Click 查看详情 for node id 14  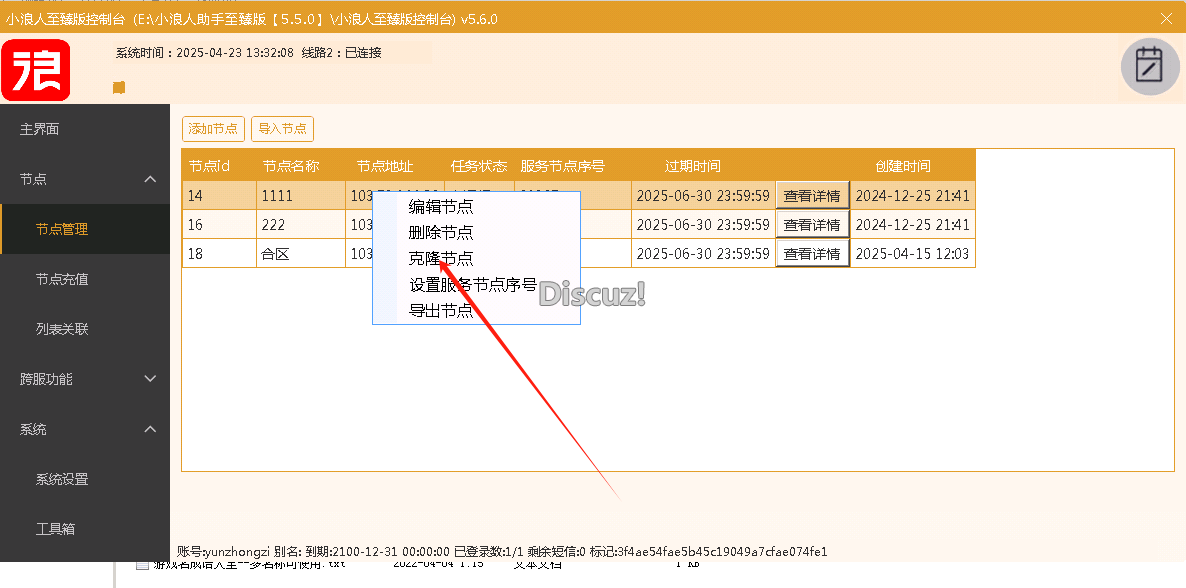click(x=812, y=195)
